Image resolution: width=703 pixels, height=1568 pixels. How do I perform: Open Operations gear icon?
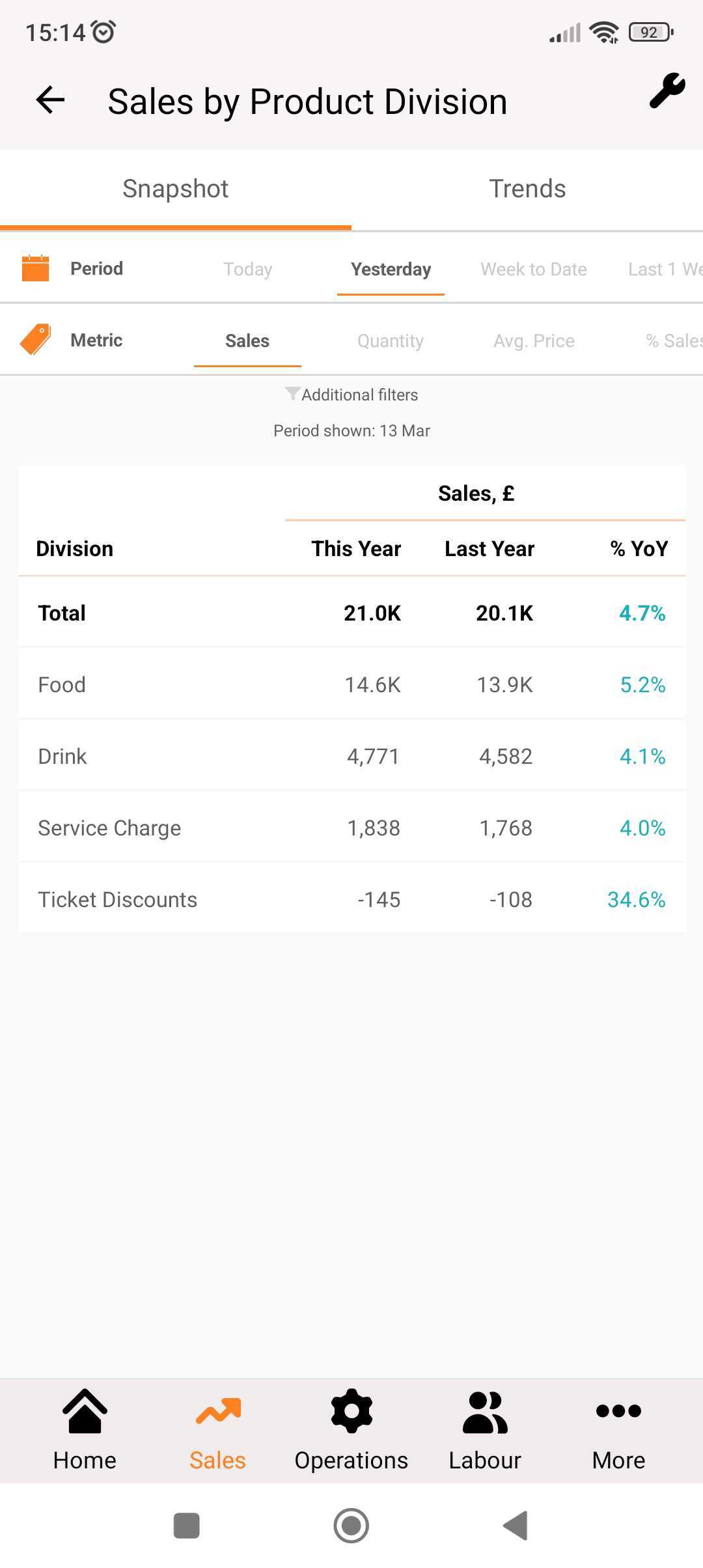pos(351,1412)
